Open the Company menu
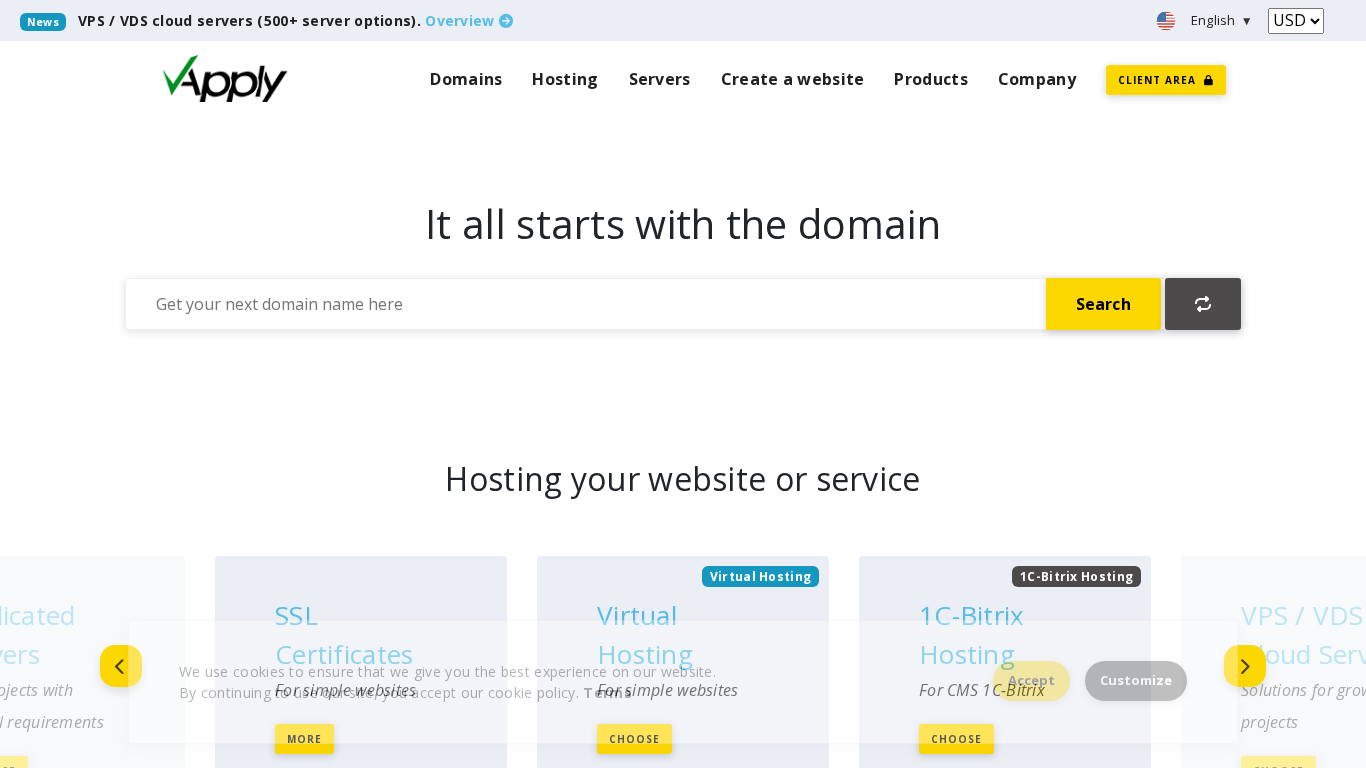This screenshot has height=768, width=1366. [x=1037, y=79]
